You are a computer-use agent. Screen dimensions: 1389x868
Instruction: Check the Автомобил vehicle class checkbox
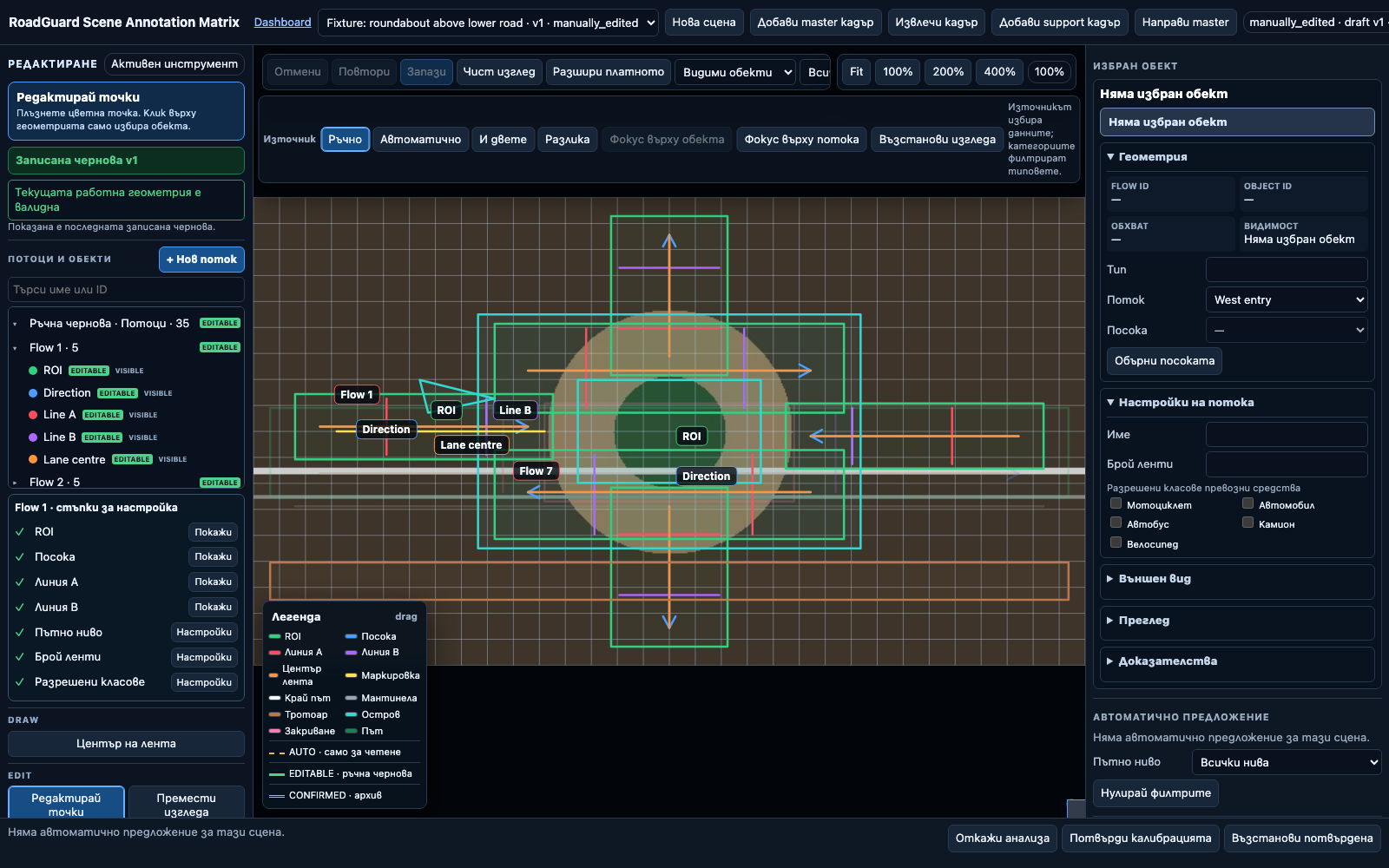click(x=1248, y=503)
